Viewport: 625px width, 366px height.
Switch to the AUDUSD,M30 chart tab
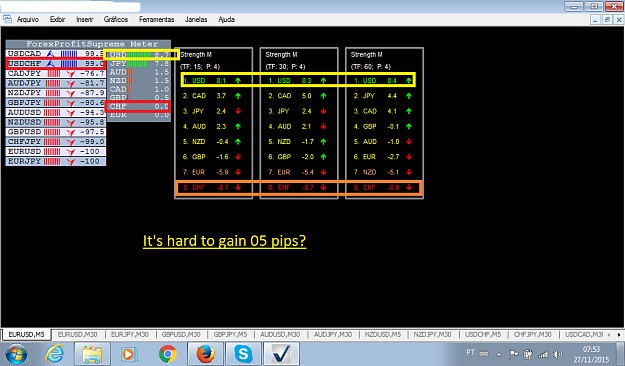pos(280,335)
